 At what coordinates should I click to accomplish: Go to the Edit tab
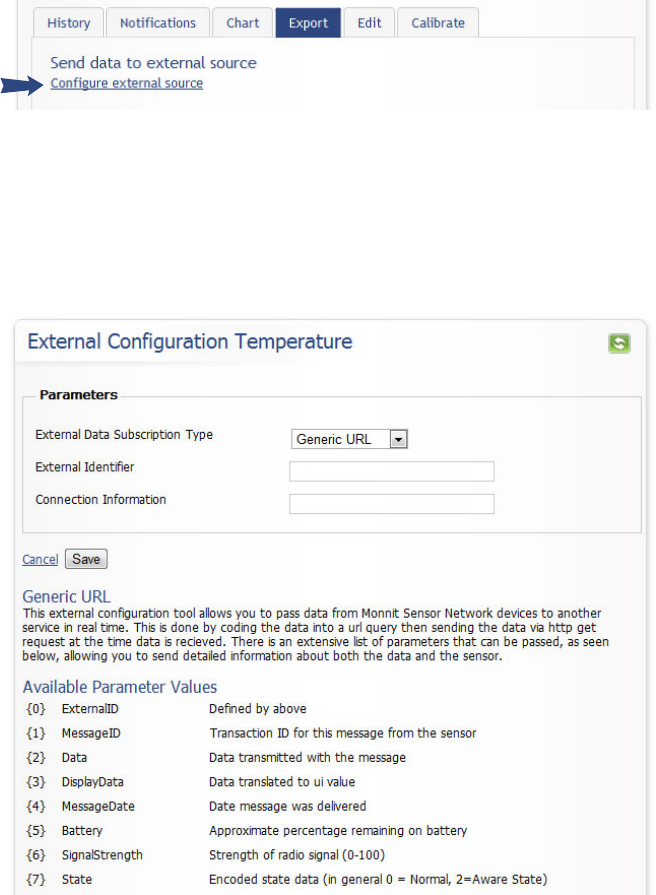[369, 23]
